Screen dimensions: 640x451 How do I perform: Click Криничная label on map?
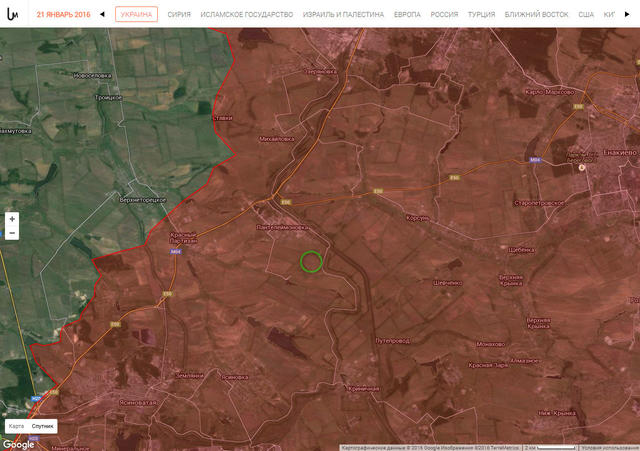click(363, 389)
